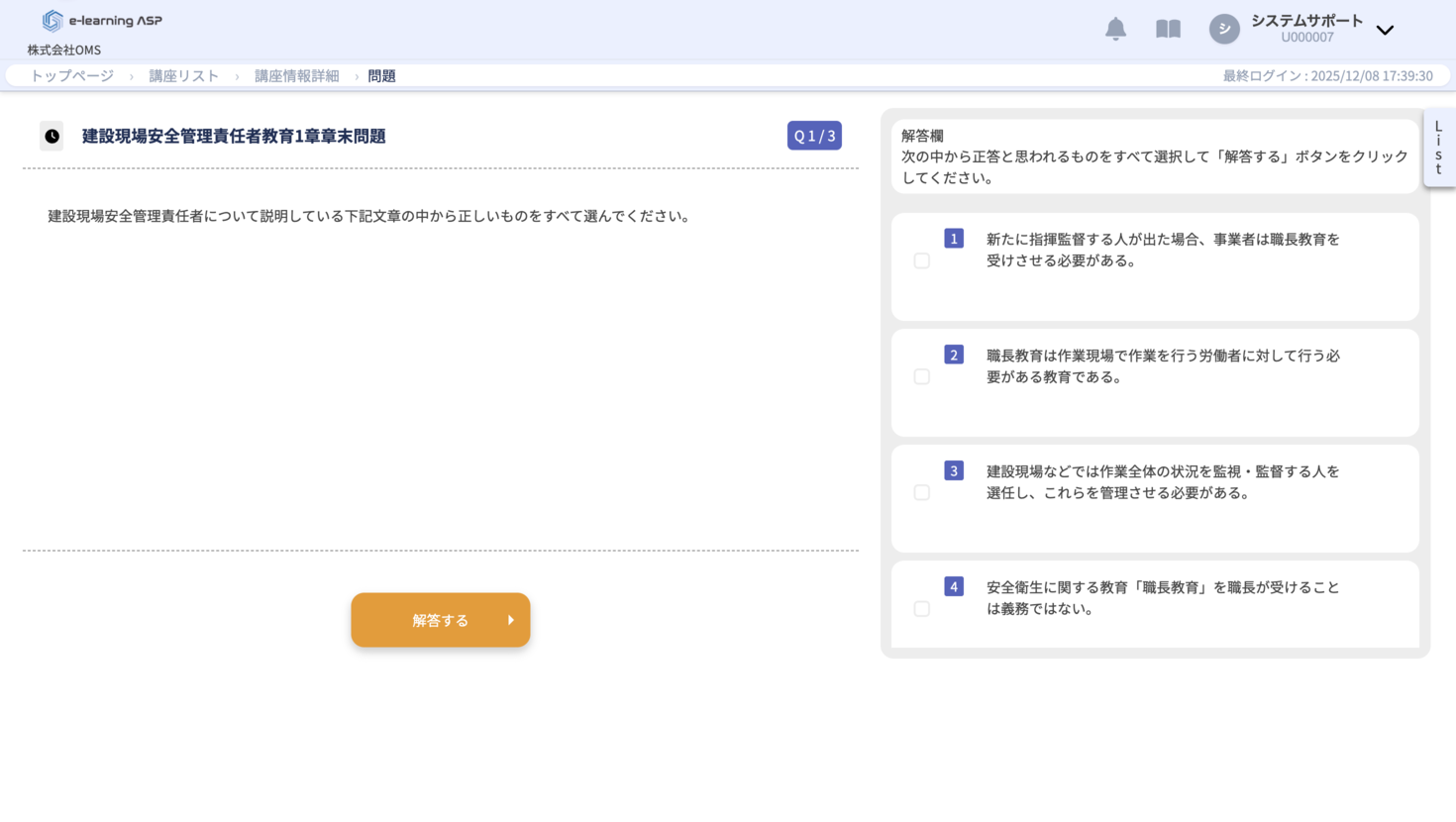Click the blue number badge for option 3
This screenshot has height=822, width=1456.
tap(952, 470)
